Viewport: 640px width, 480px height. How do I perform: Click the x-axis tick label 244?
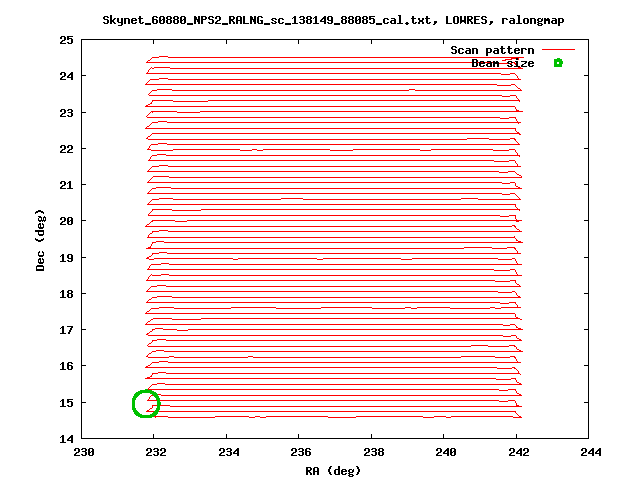click(591, 452)
